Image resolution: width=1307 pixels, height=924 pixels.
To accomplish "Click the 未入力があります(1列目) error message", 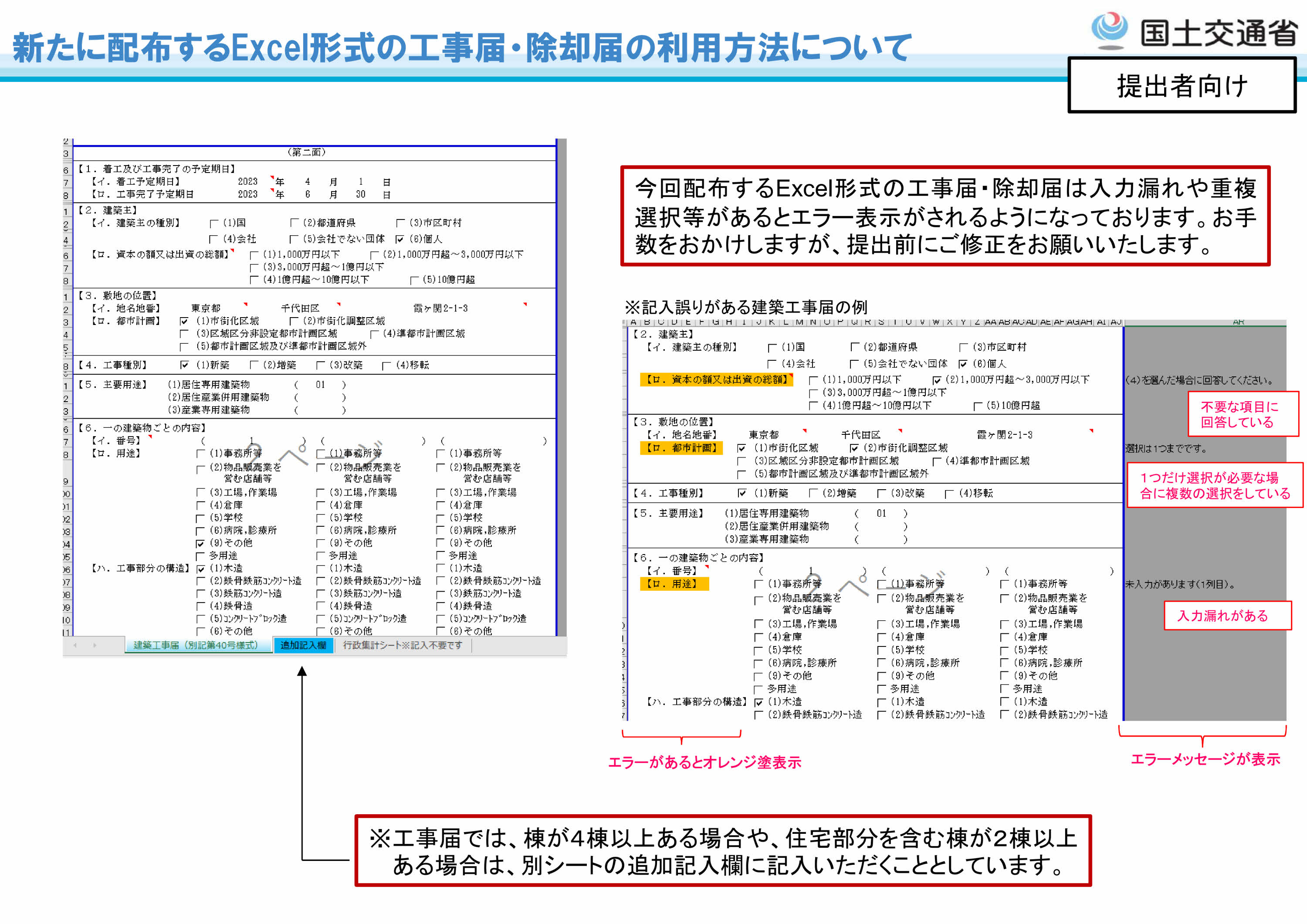I will (1179, 584).
